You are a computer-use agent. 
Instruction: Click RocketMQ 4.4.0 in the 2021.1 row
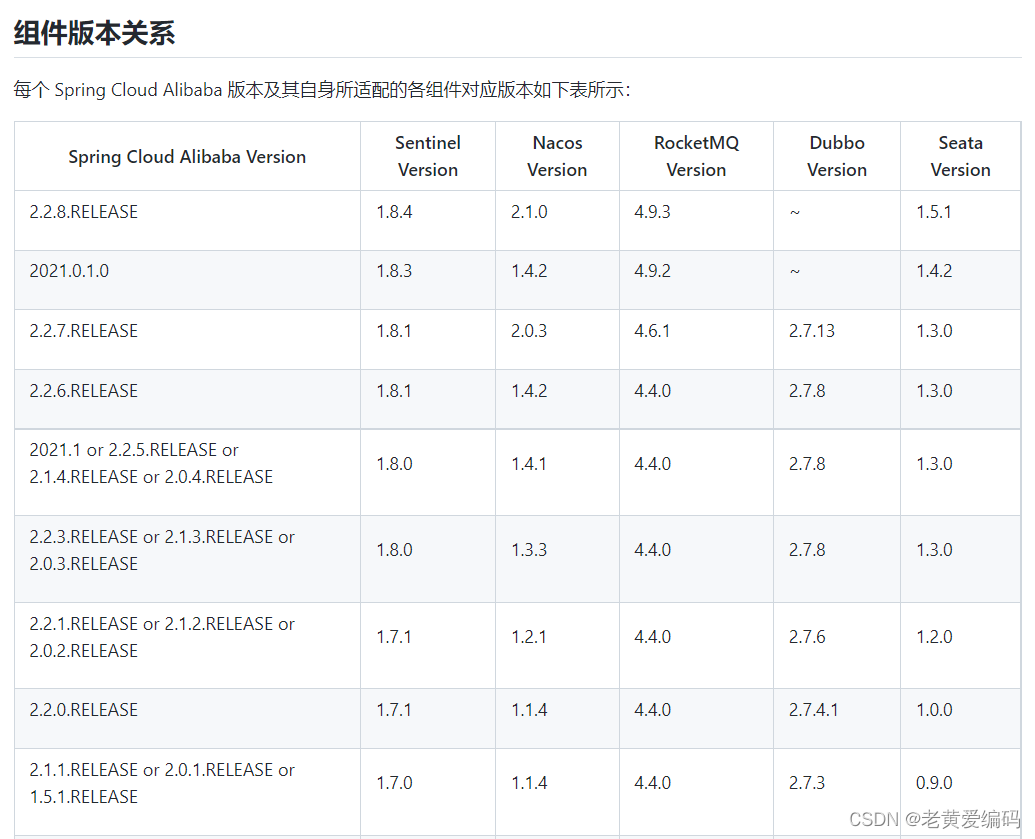(652, 464)
